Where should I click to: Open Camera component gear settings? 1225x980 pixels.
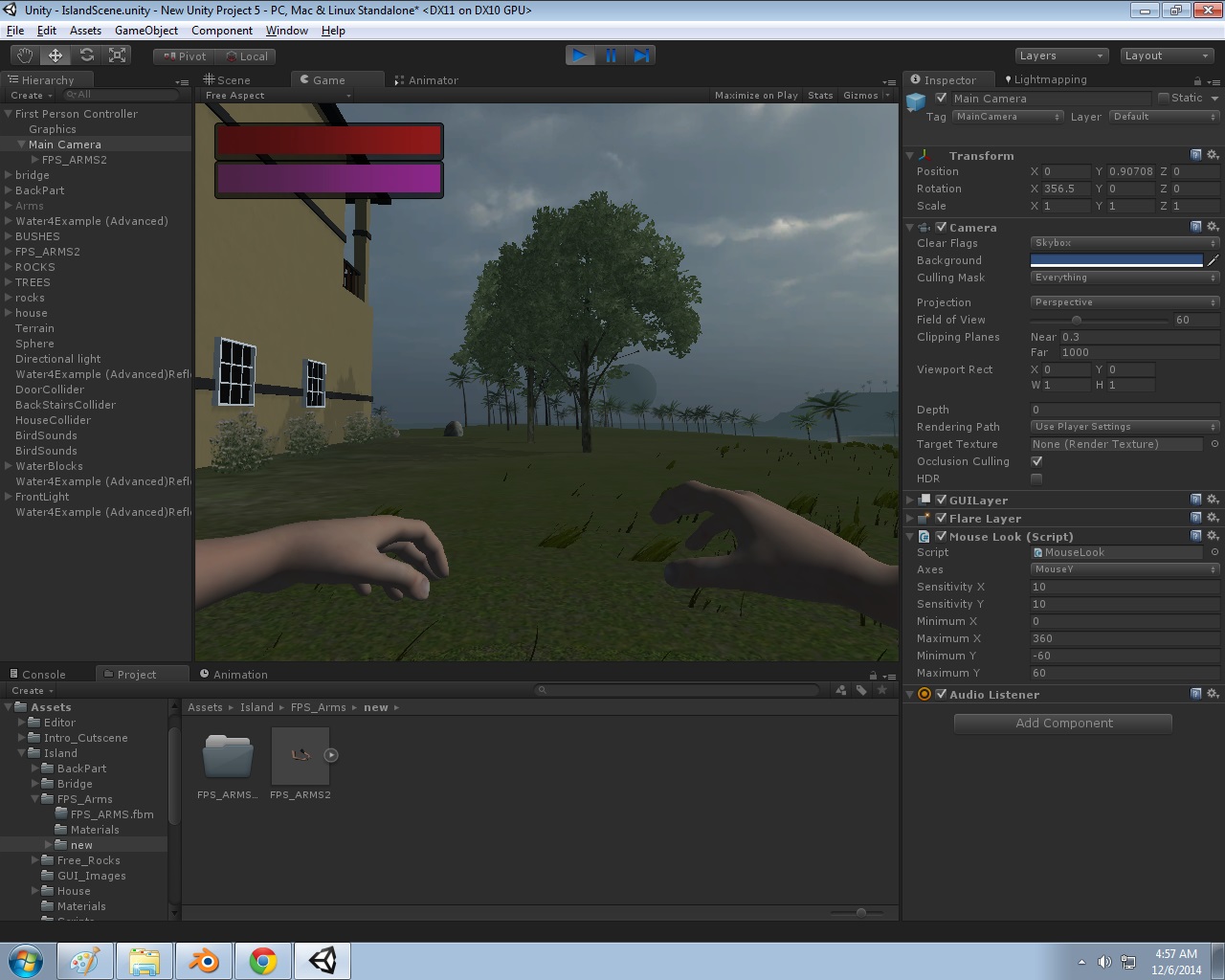click(1213, 227)
